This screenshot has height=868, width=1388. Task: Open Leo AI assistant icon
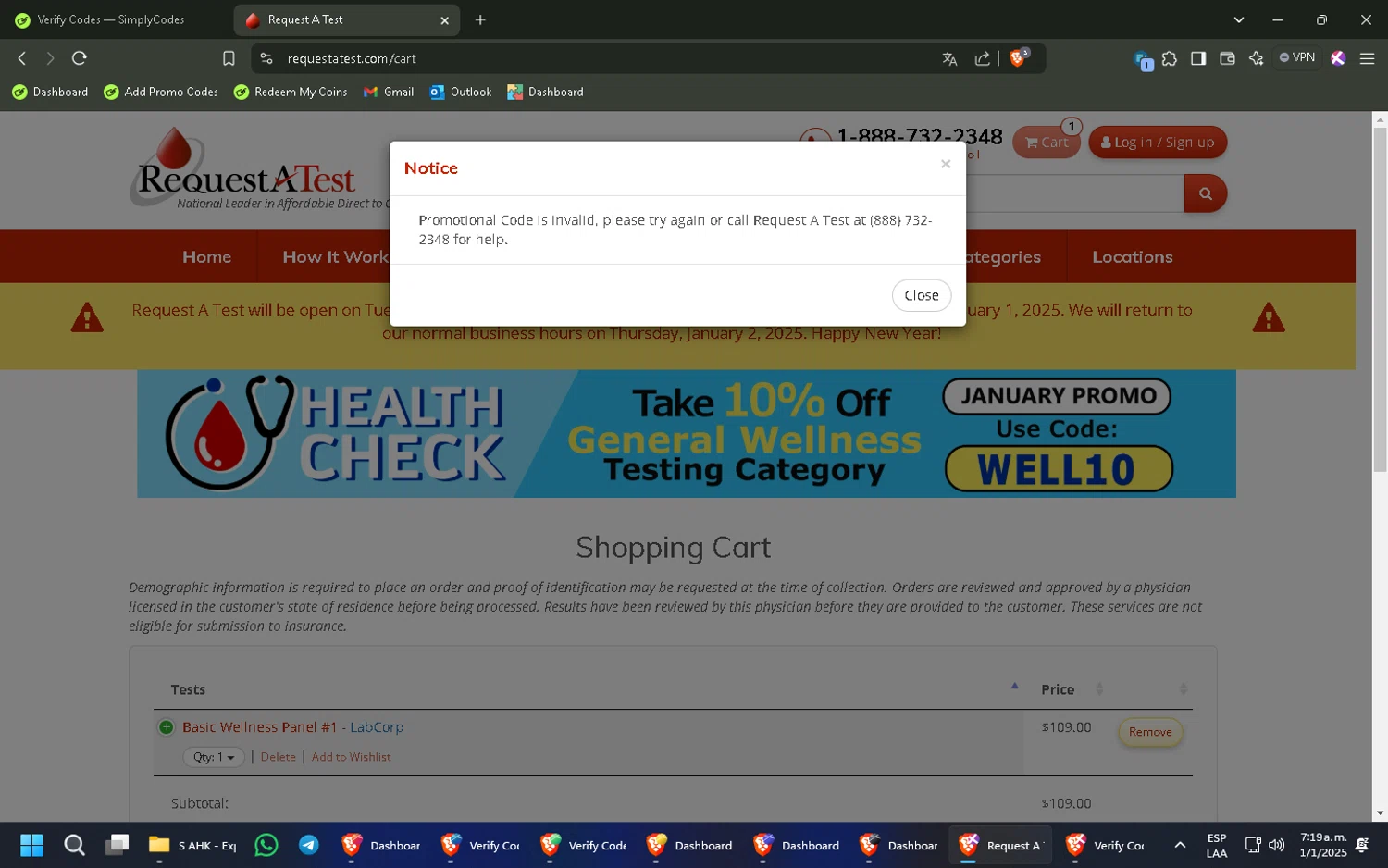point(1256,58)
